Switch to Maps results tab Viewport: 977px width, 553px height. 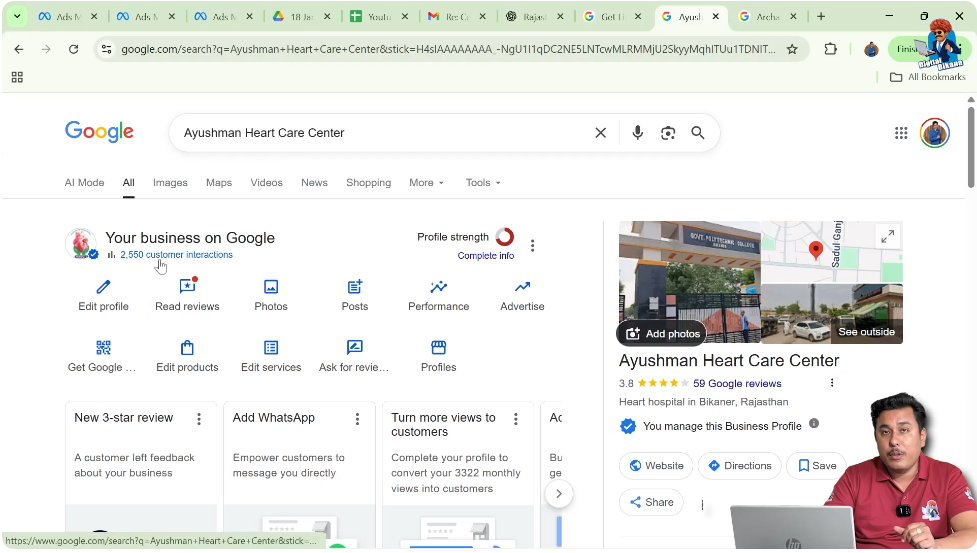[x=219, y=182]
